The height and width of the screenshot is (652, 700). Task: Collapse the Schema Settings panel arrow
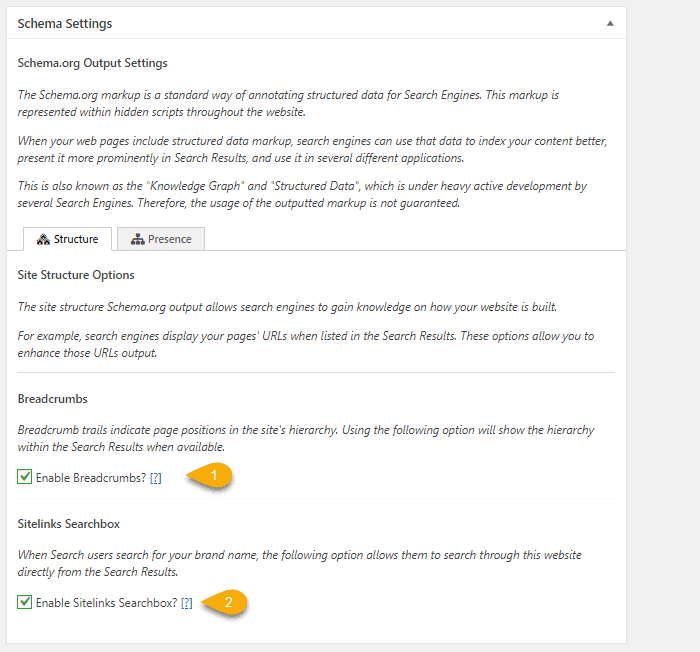click(x=610, y=23)
